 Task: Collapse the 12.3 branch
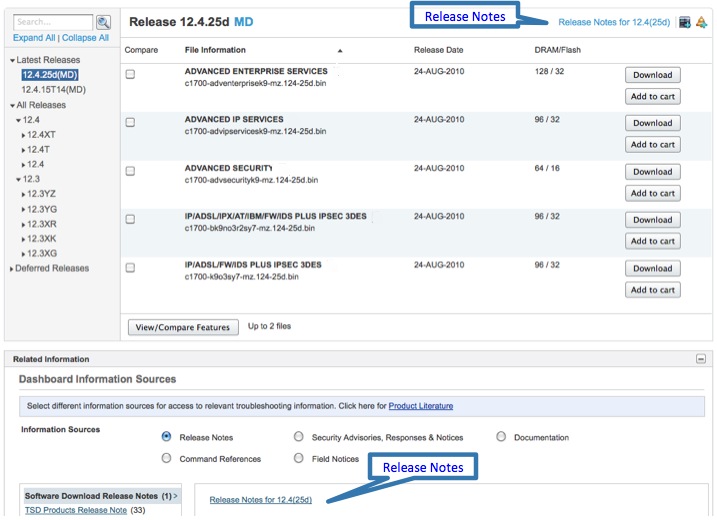18,179
